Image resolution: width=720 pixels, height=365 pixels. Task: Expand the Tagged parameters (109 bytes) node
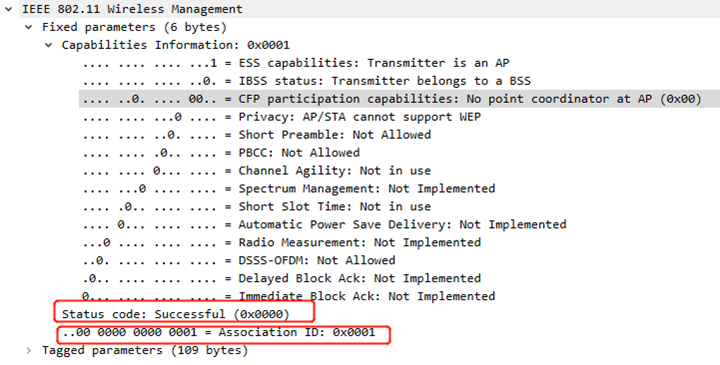(x=28, y=350)
